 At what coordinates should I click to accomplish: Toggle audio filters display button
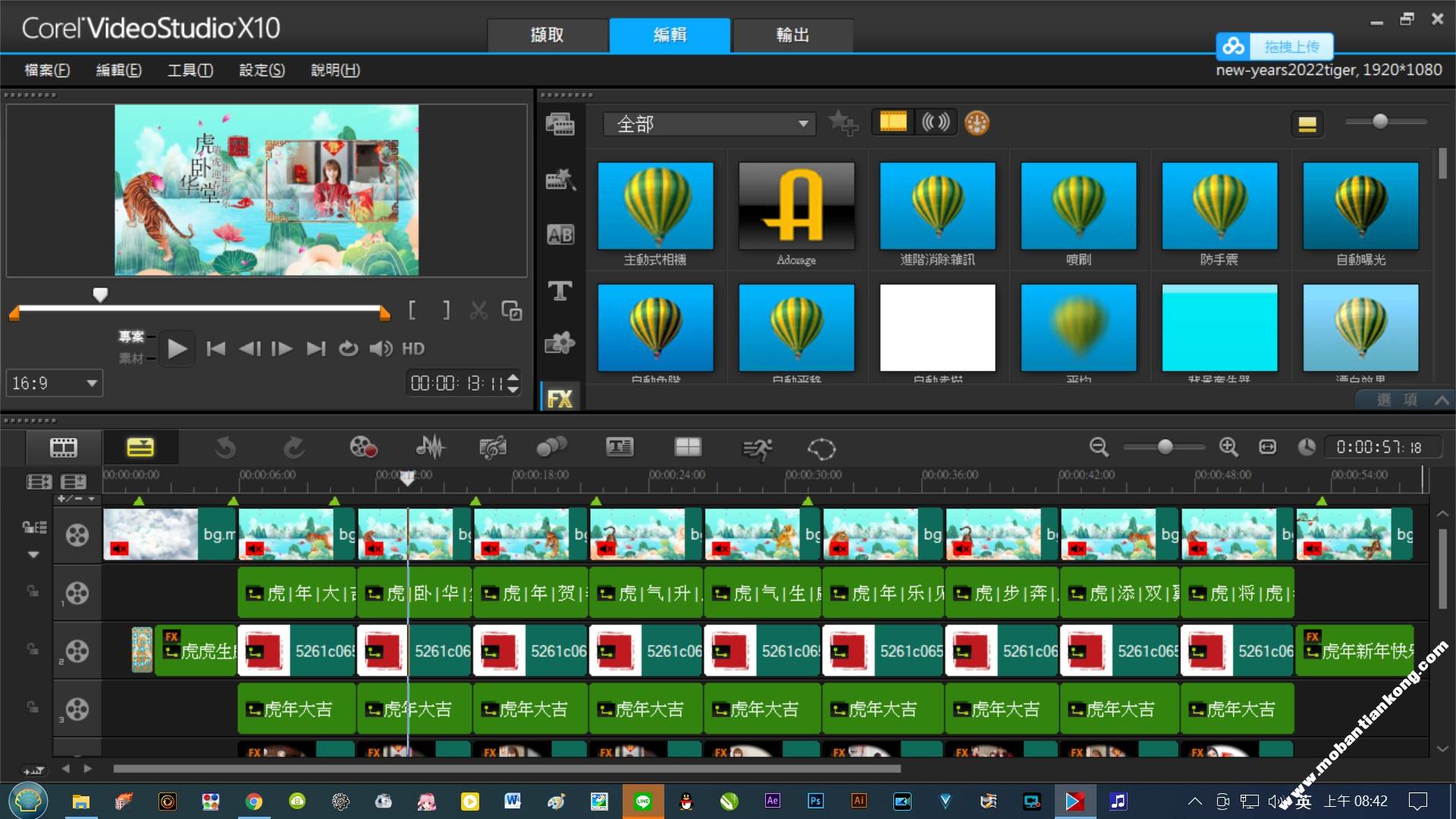click(936, 122)
